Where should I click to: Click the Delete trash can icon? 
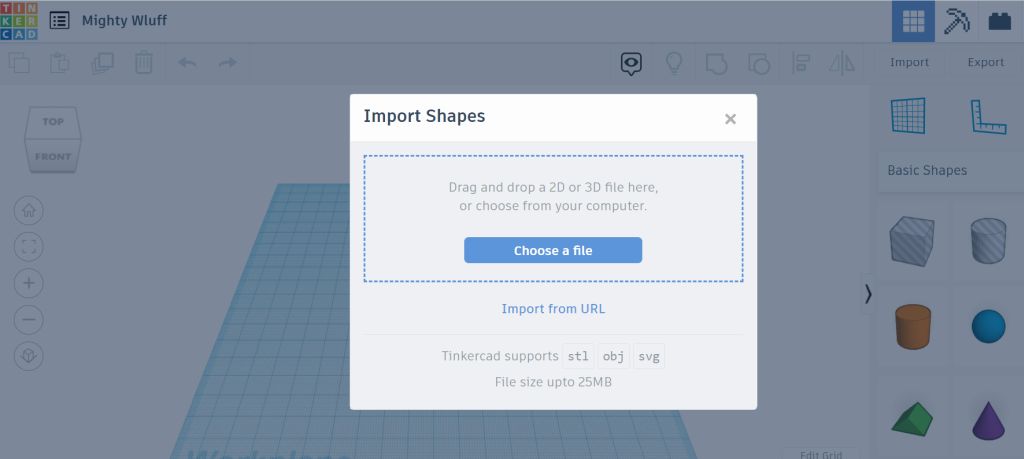click(144, 63)
